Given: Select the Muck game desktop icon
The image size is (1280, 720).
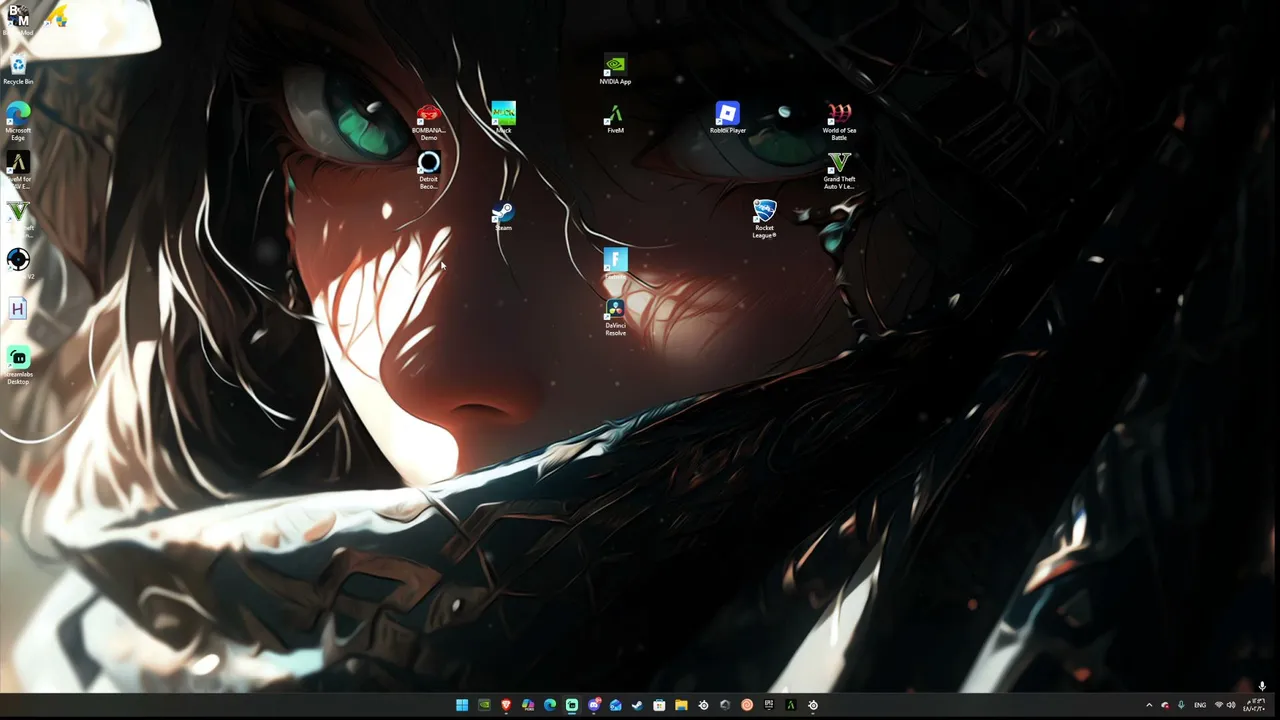Looking at the screenshot, I should point(503,118).
